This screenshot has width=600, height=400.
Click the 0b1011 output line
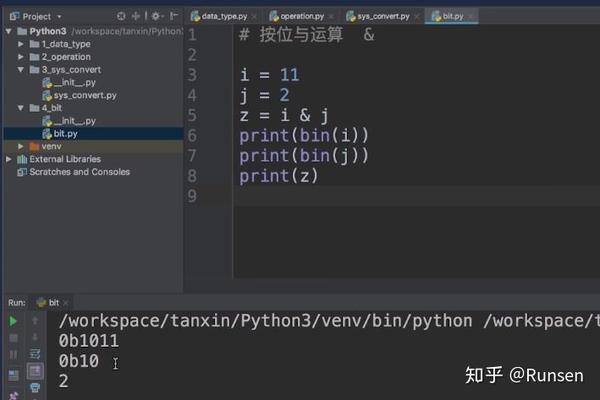(88, 341)
